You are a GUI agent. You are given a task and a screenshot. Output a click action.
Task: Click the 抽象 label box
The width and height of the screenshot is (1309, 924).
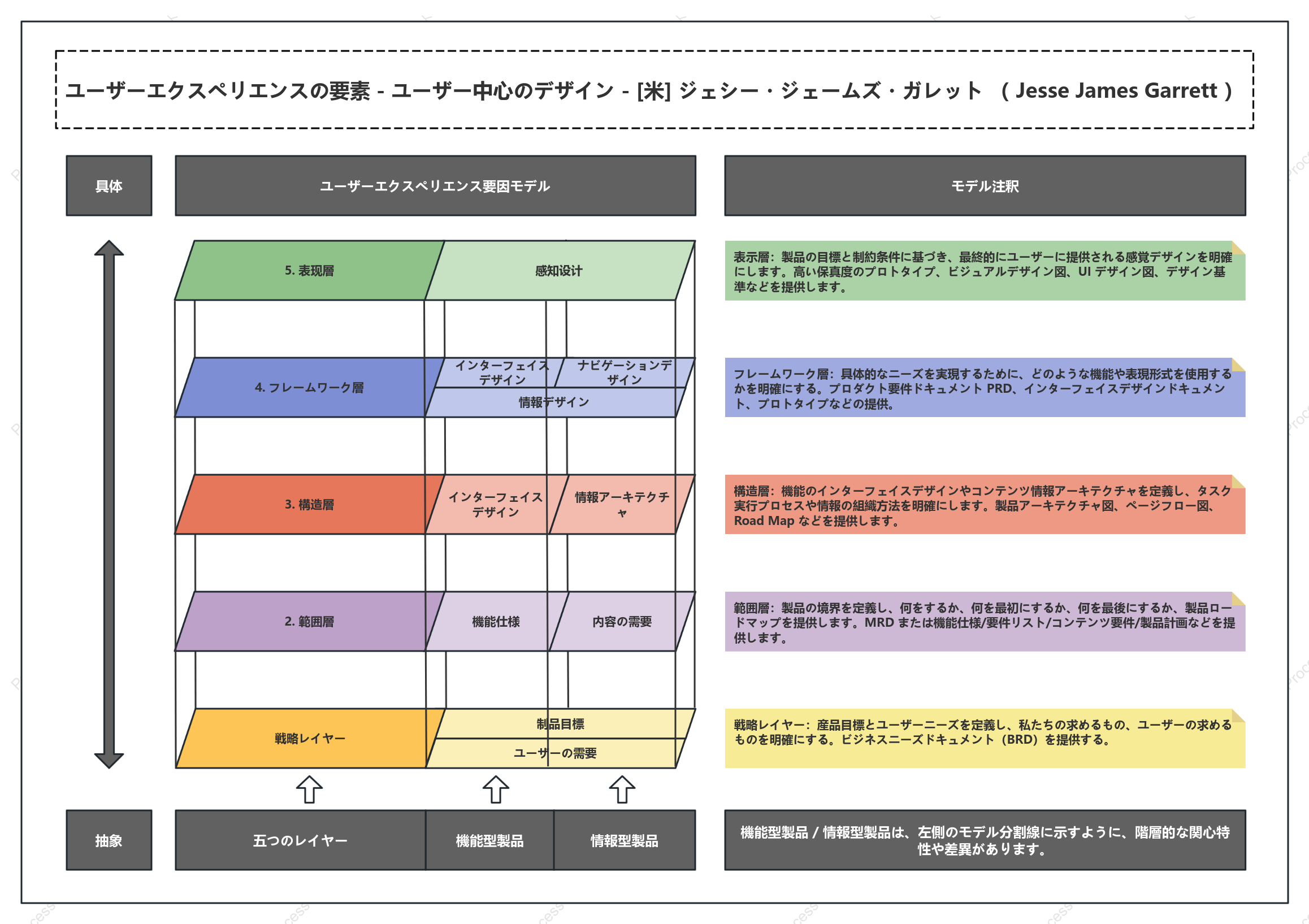point(109,840)
